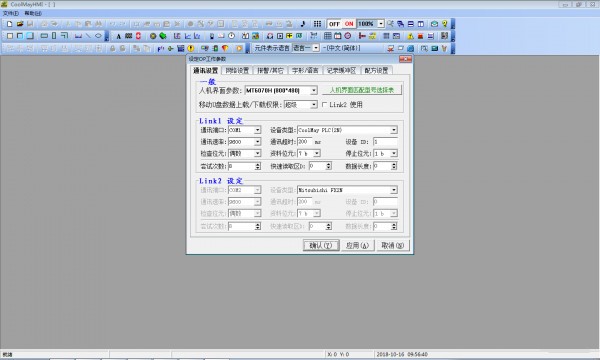The image size is (600, 360).
Task: Click the yellow warning triangle icon
Action: [x=410, y=36]
